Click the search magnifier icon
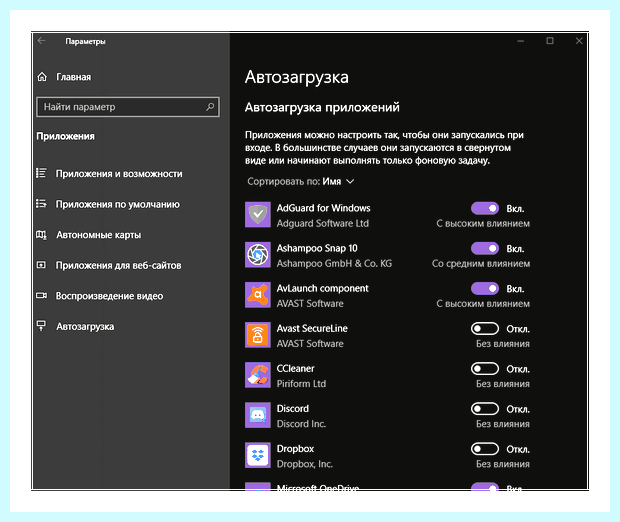This screenshot has height=522, width=620. coord(210,106)
